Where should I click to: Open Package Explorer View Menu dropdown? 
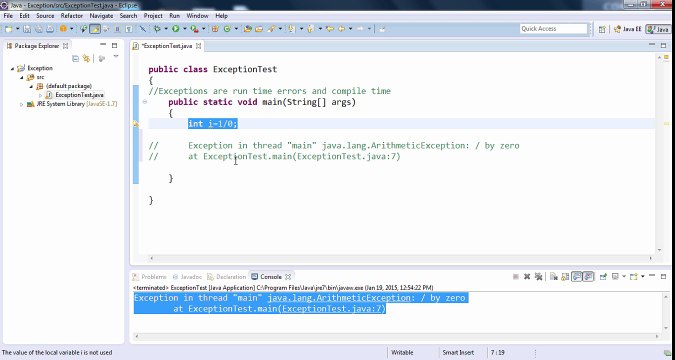pos(116,57)
